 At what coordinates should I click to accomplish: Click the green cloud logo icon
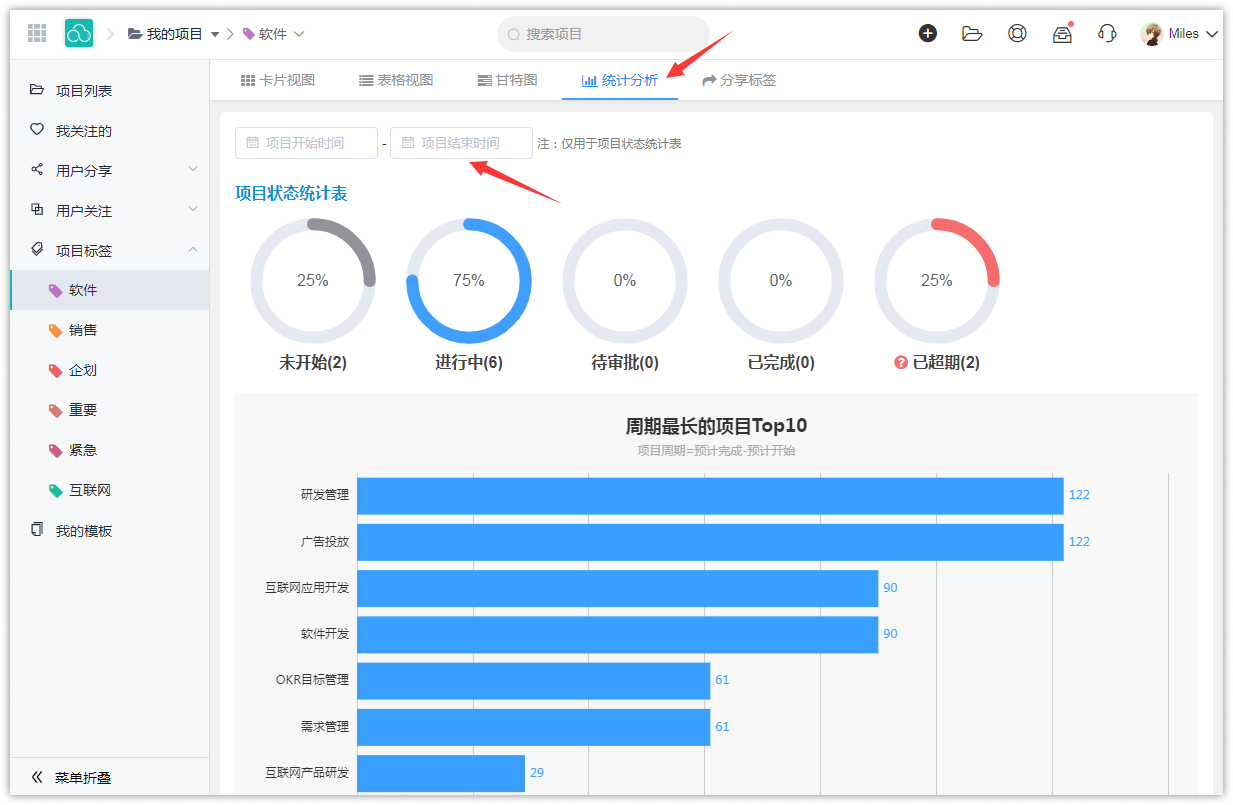click(79, 33)
